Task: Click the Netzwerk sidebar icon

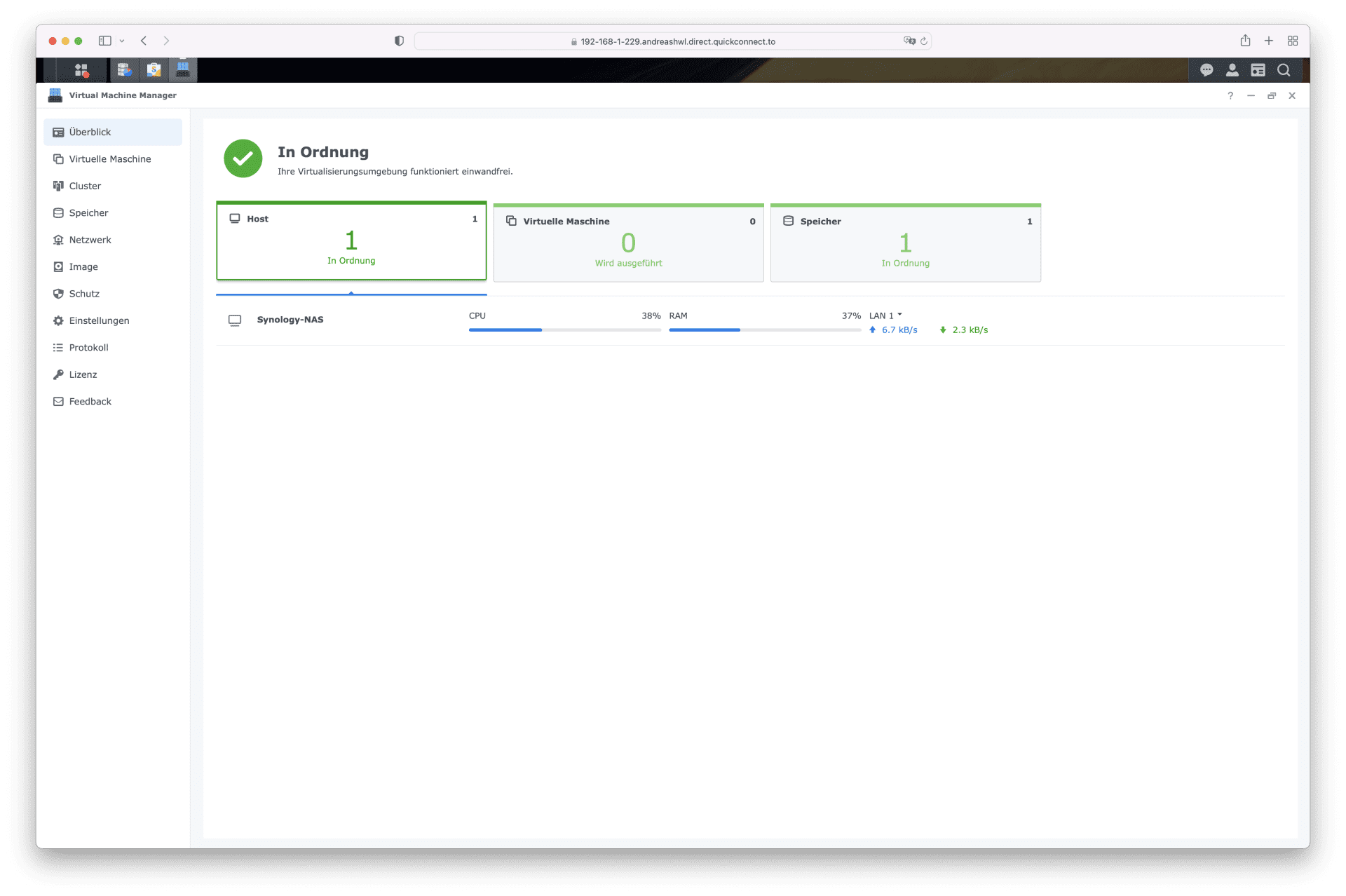Action: [x=58, y=240]
